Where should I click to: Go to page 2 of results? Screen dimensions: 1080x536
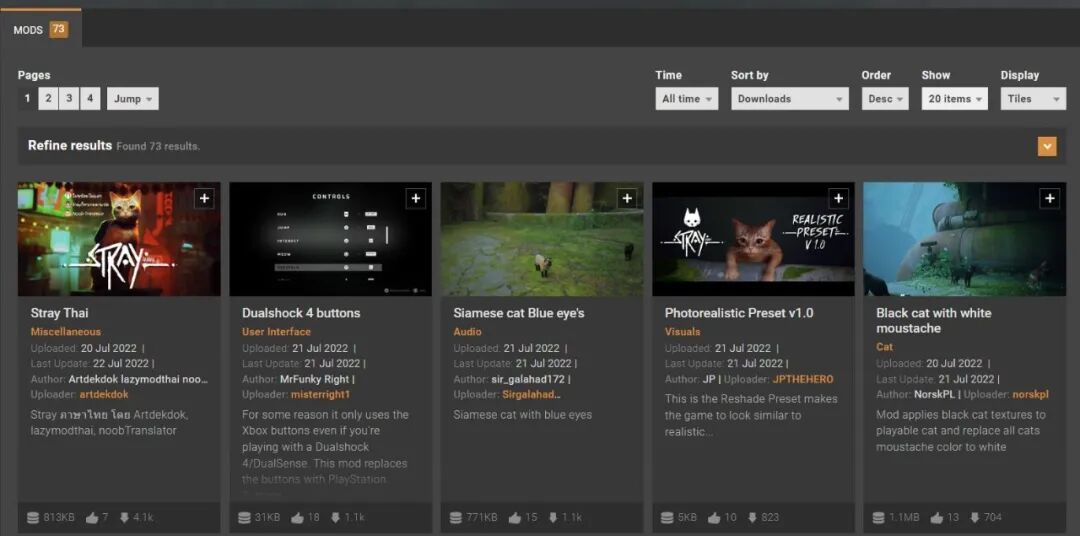pos(48,99)
